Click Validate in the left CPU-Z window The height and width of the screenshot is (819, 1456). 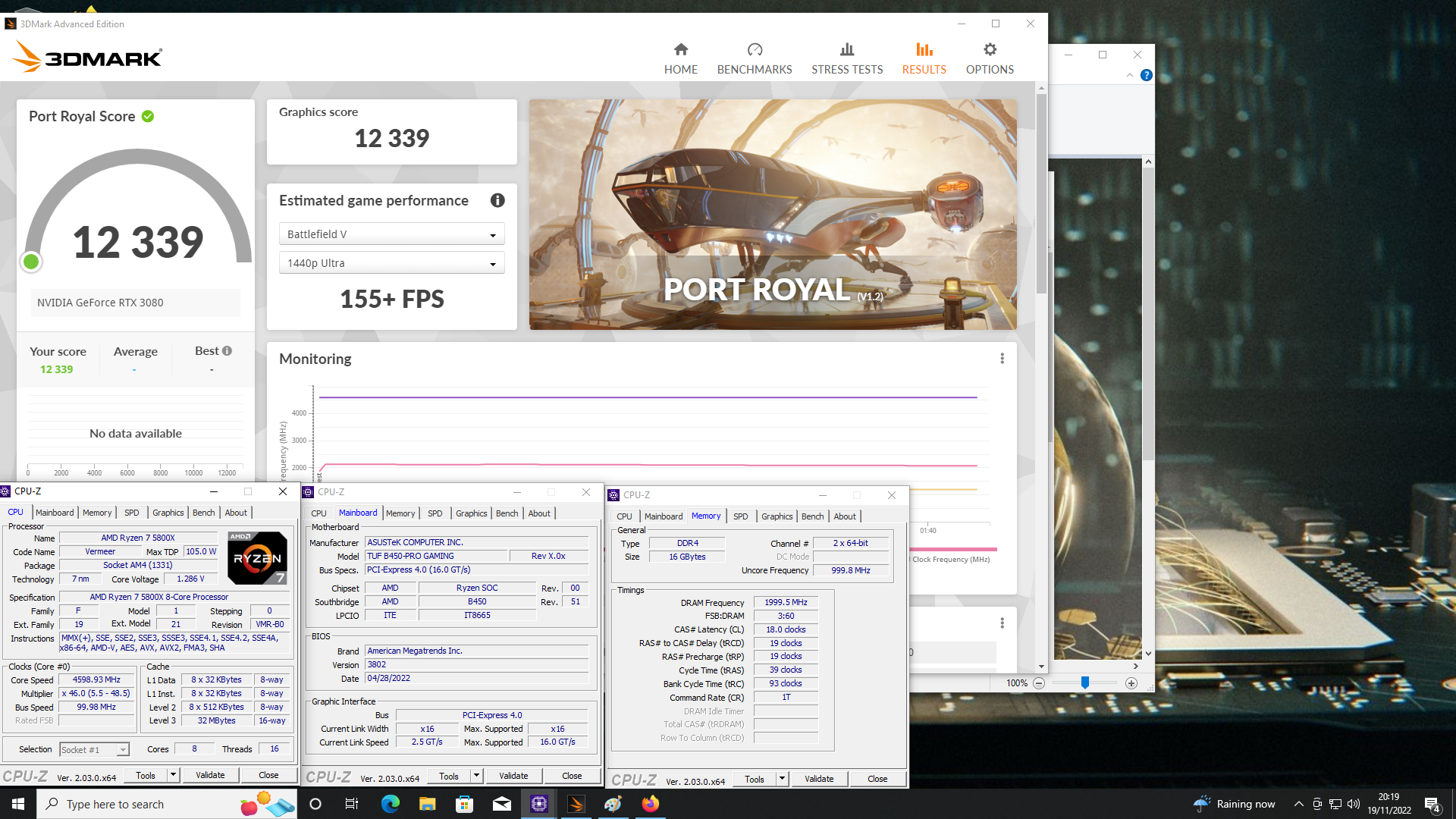pyautogui.click(x=210, y=775)
